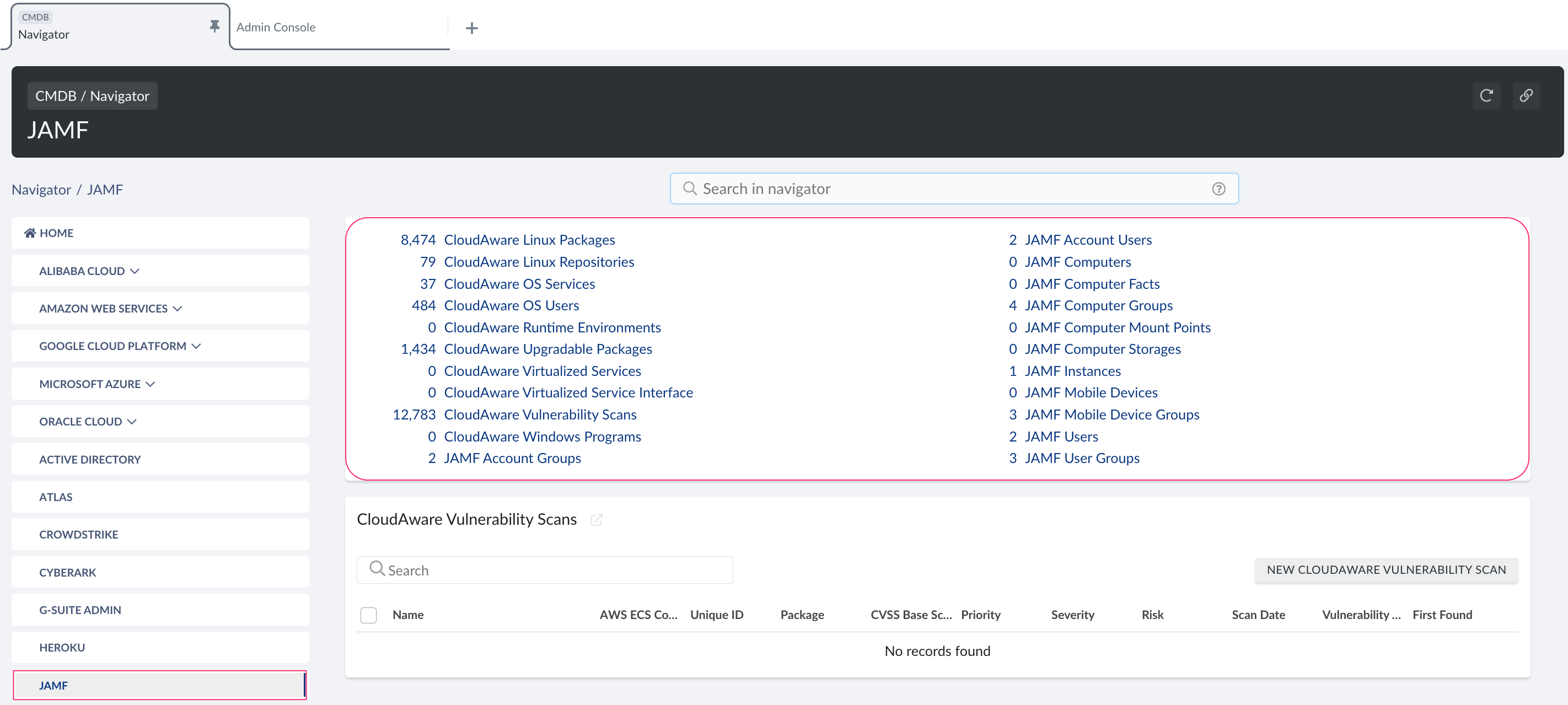Viewport: 1568px width, 705px height.
Task: Open CloudAware Vulnerability Scans in external view icon
Action: click(597, 519)
